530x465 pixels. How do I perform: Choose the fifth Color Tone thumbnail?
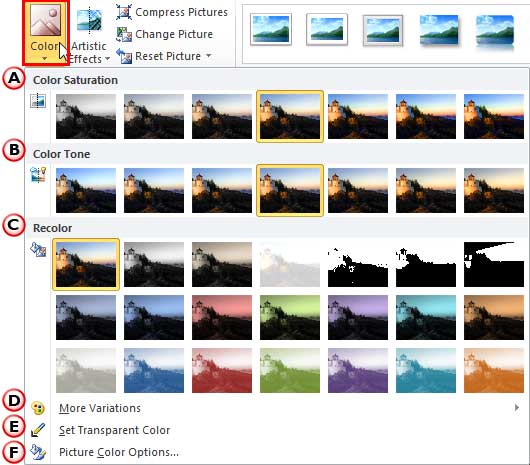click(358, 190)
